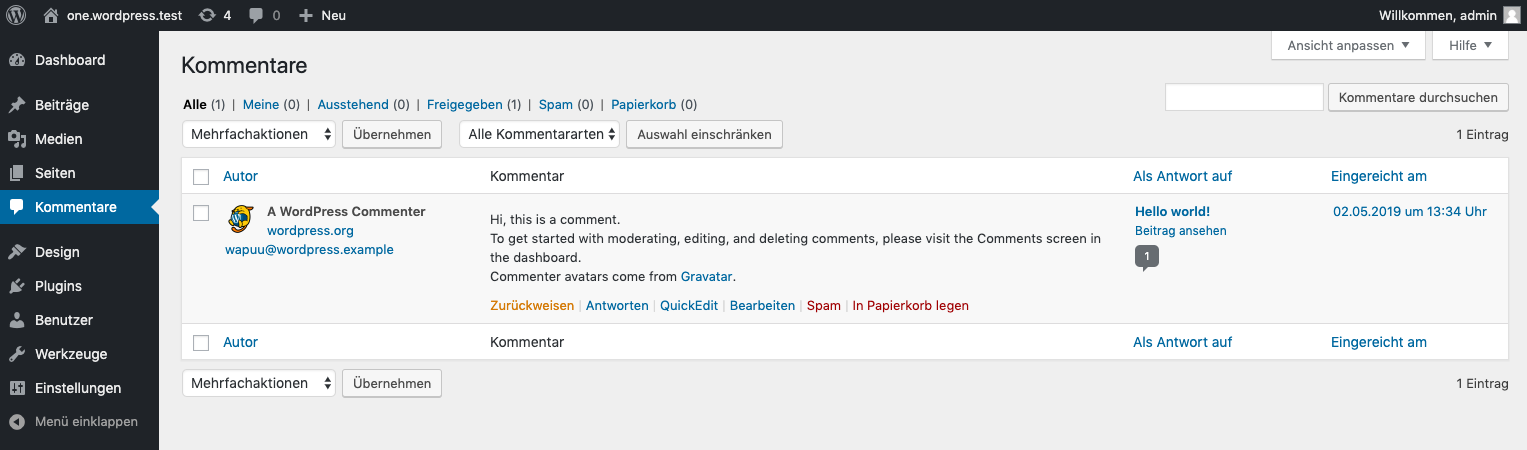Viewport: 1527px width, 450px height.
Task: Click QuickEdit under the comment
Action: 689,306
